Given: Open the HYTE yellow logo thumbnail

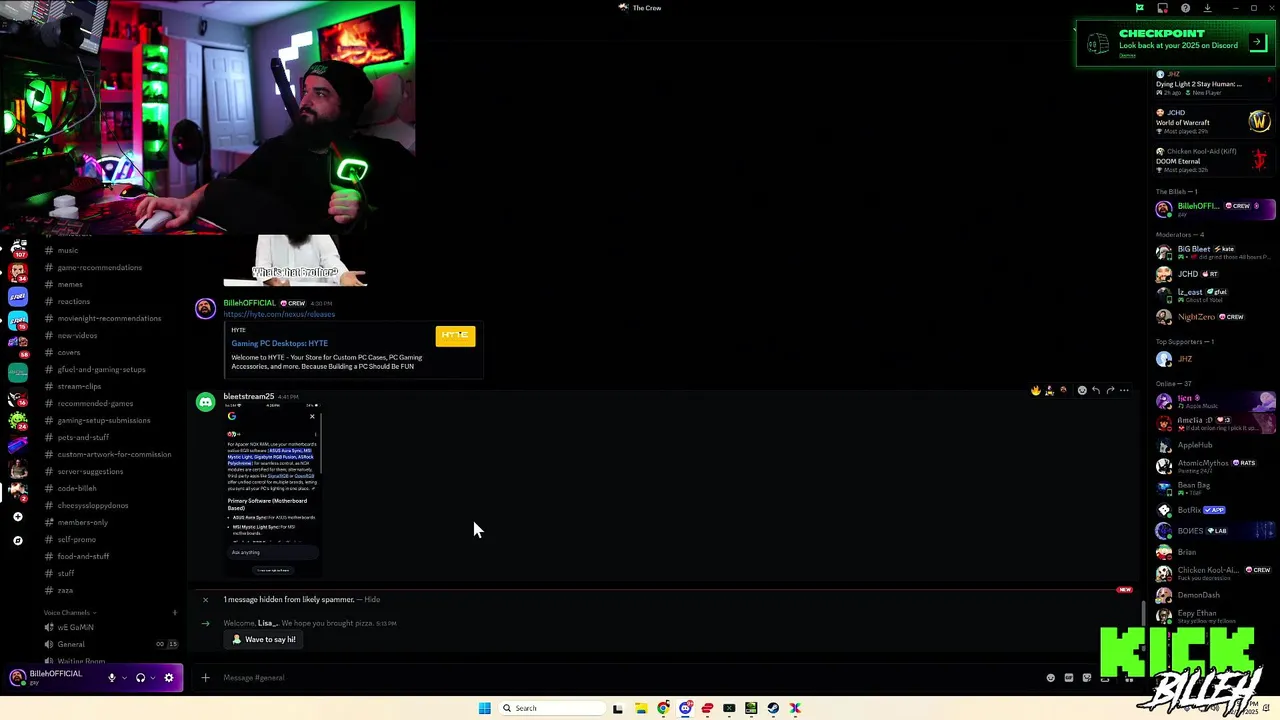Looking at the screenshot, I should point(455,335).
